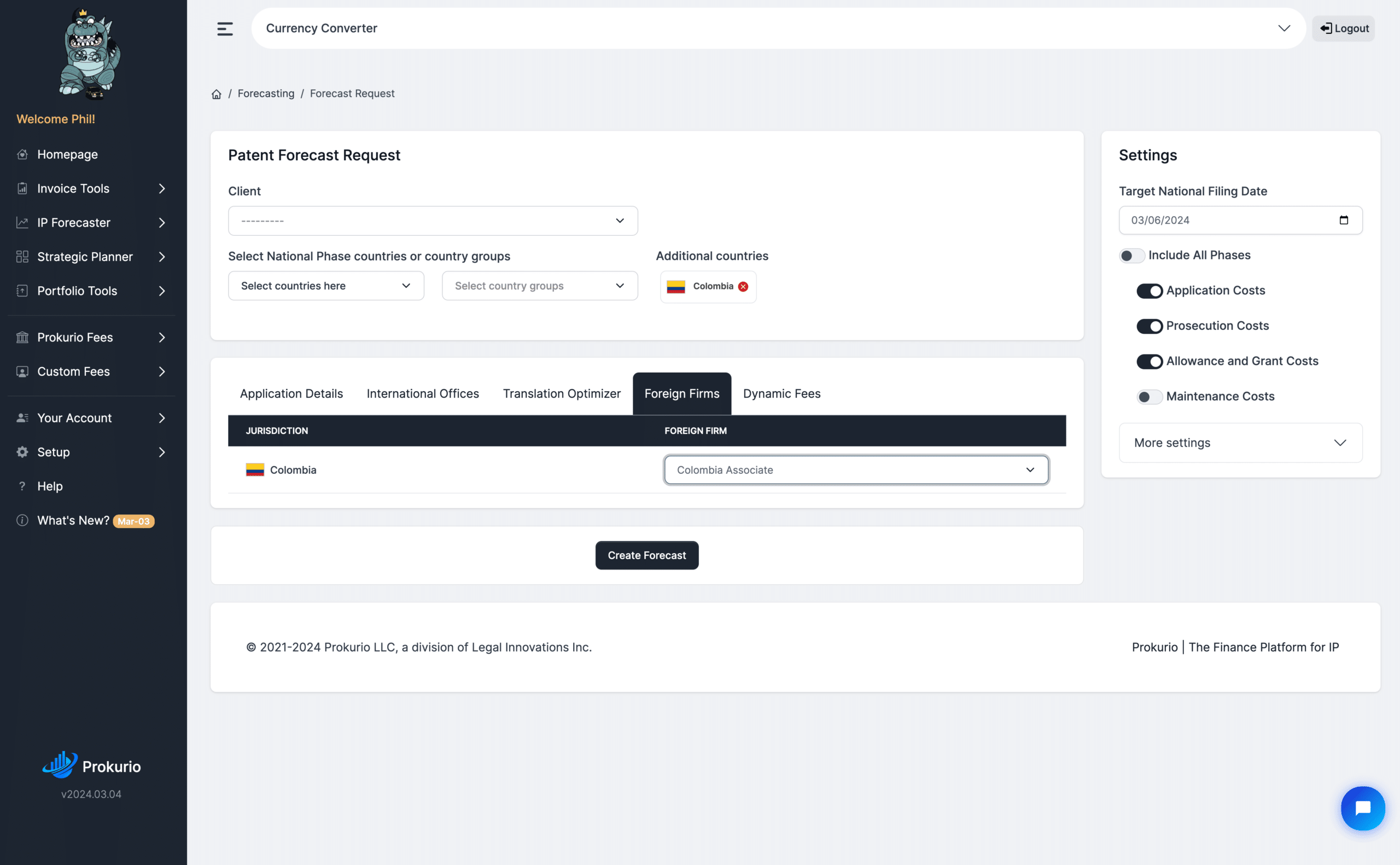This screenshot has width=1400, height=865.
Task: Click the Welcome Phil! text
Action: point(55,119)
